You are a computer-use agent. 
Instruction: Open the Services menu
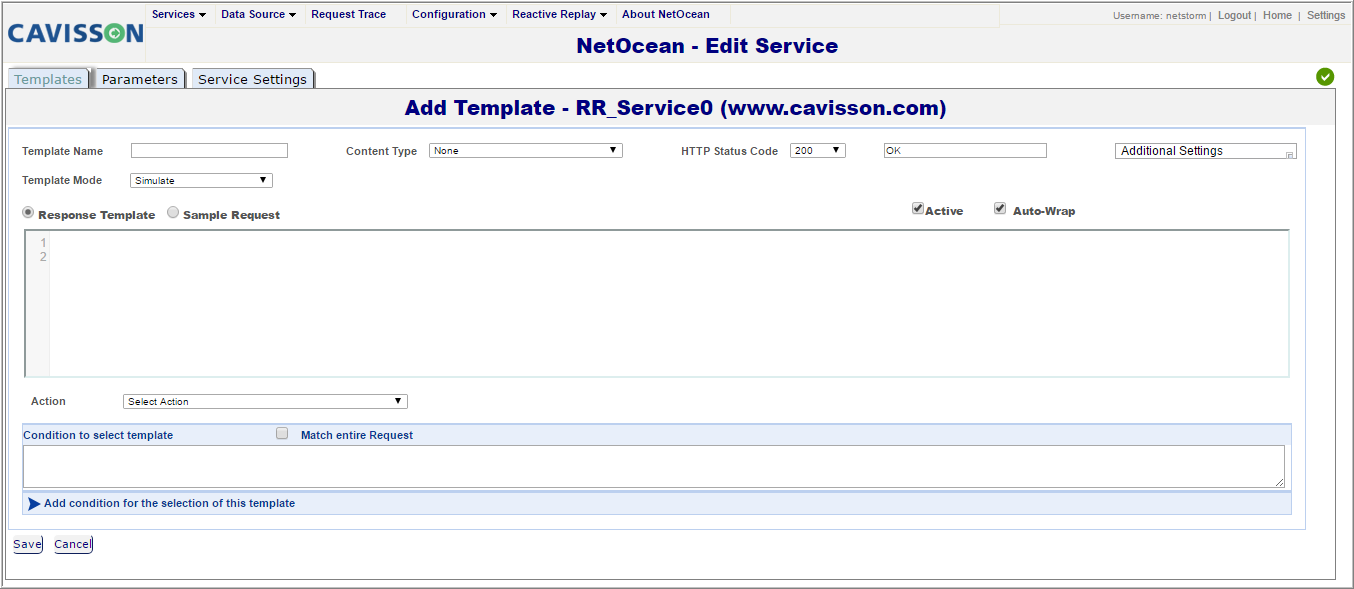(x=179, y=15)
